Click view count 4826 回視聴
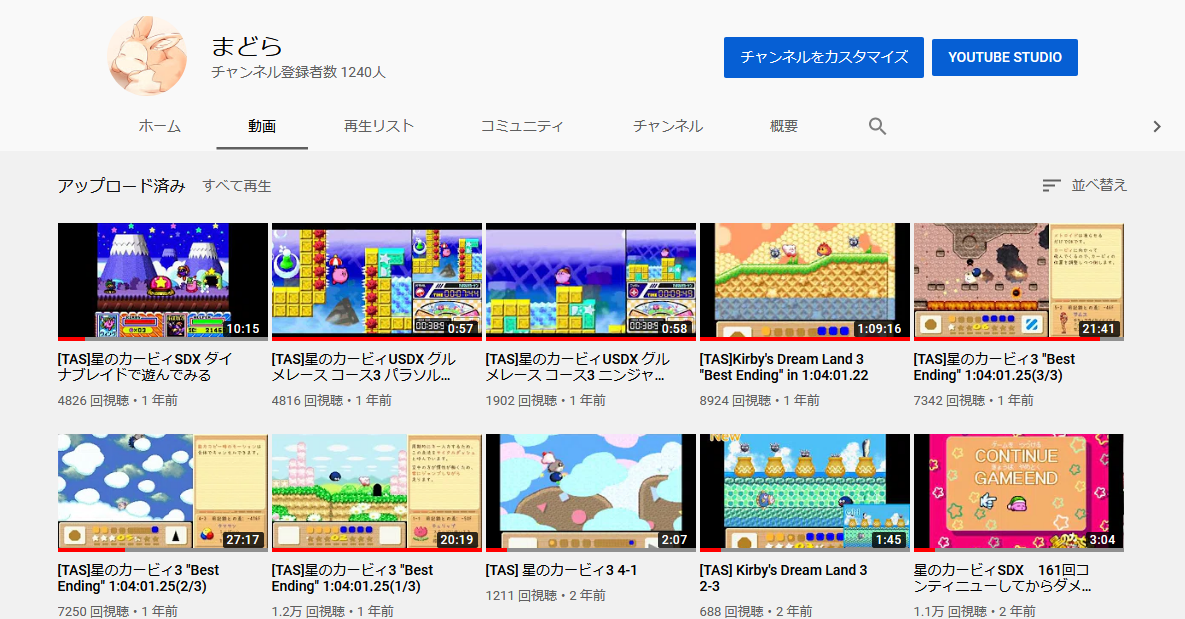1185x619 pixels. click(93, 401)
